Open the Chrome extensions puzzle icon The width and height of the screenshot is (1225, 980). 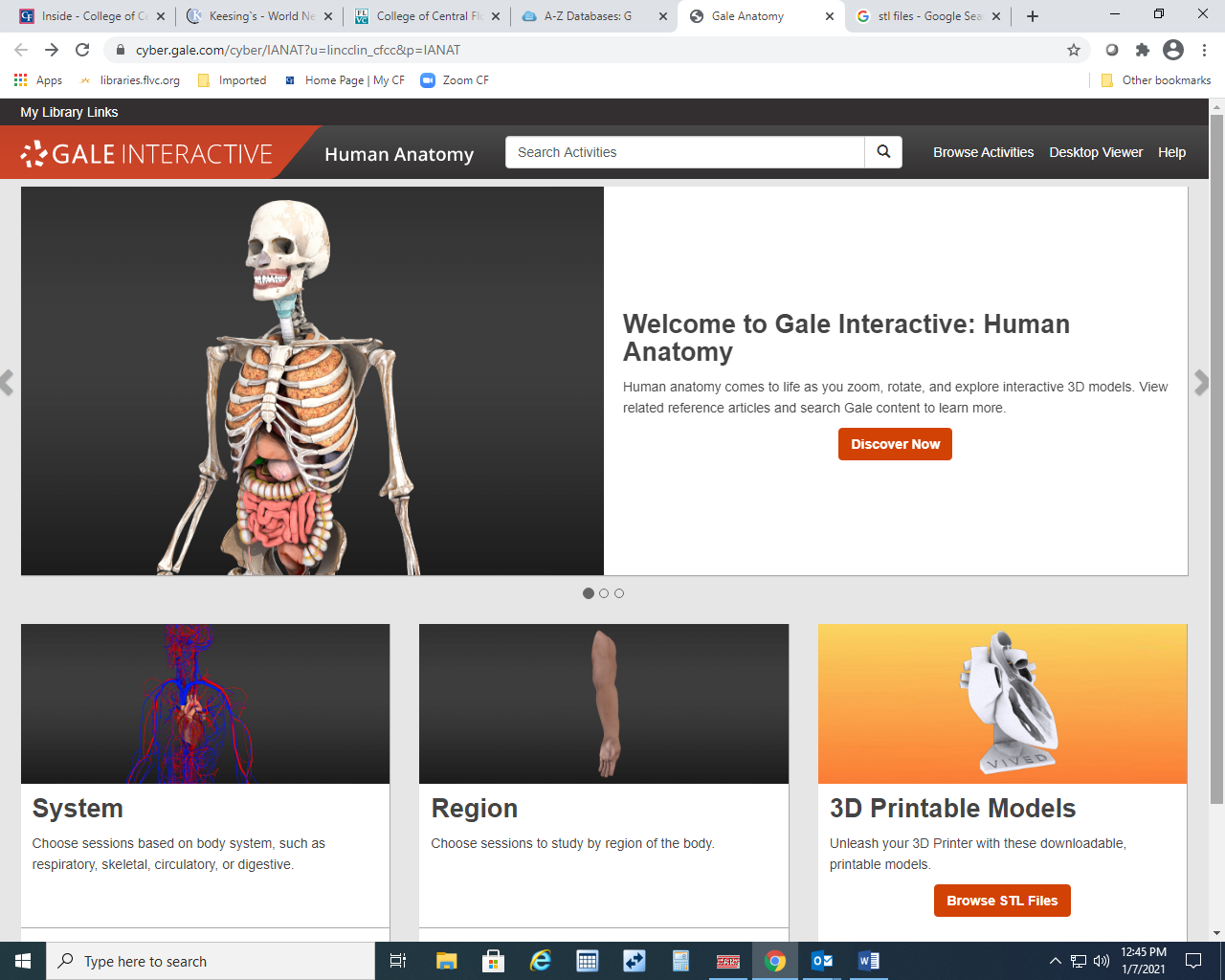tap(1142, 50)
